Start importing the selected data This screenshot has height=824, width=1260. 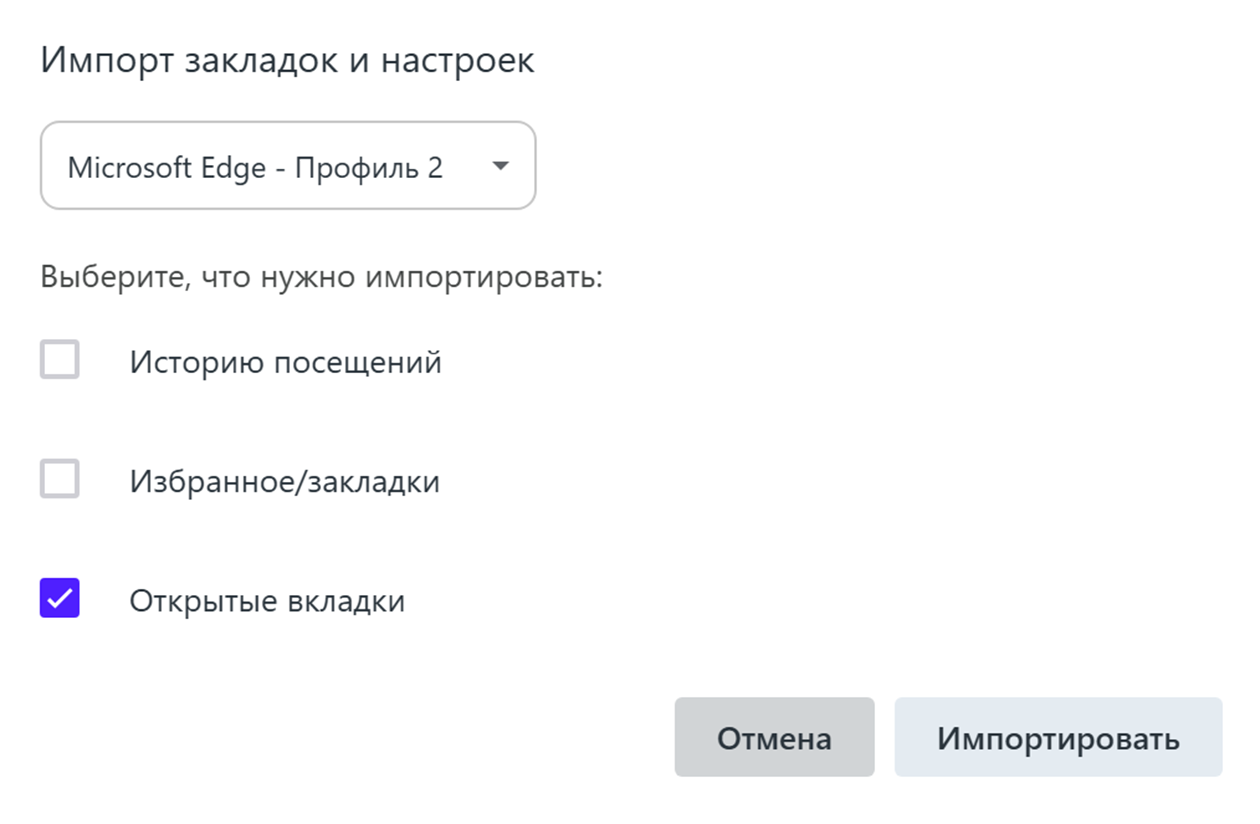coord(1058,737)
